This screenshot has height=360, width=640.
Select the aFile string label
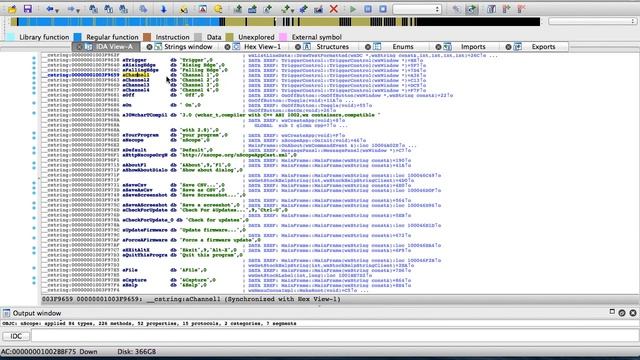pos(130,270)
